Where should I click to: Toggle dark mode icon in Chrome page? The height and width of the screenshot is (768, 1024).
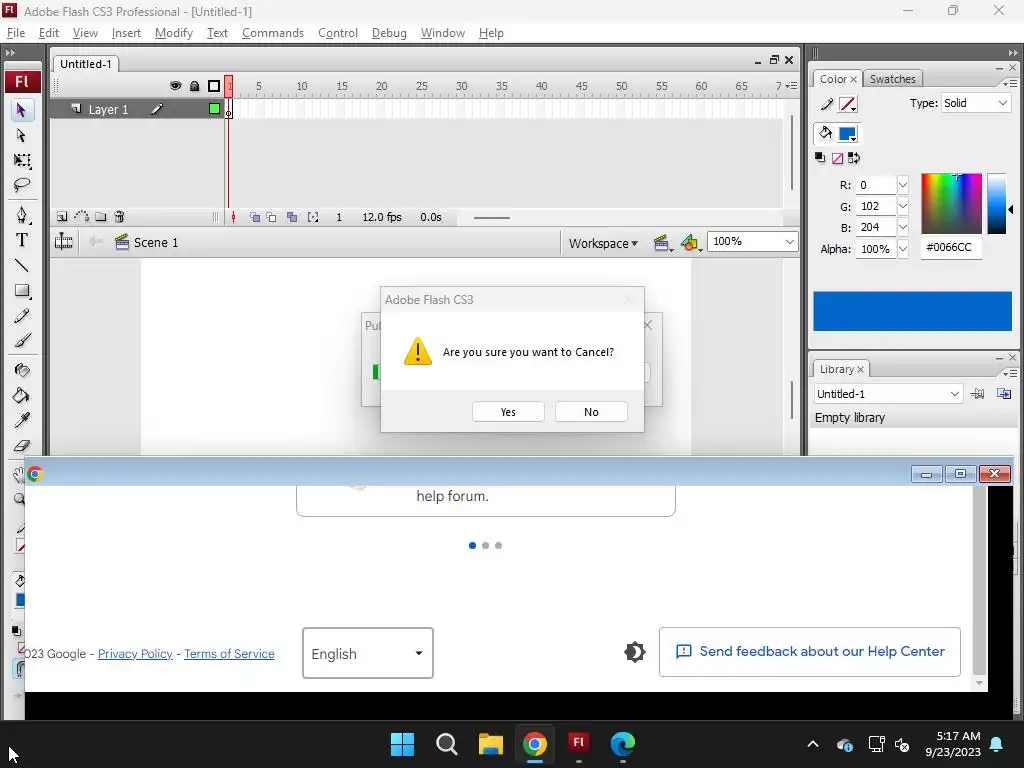[x=635, y=652]
